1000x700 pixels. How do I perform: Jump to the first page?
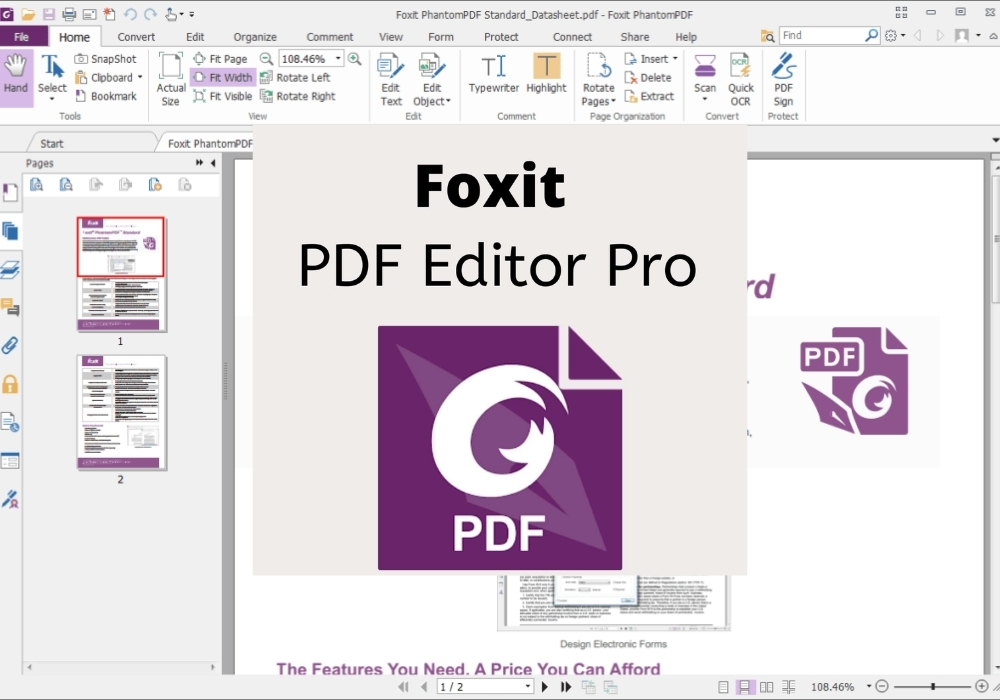pyautogui.click(x=403, y=687)
